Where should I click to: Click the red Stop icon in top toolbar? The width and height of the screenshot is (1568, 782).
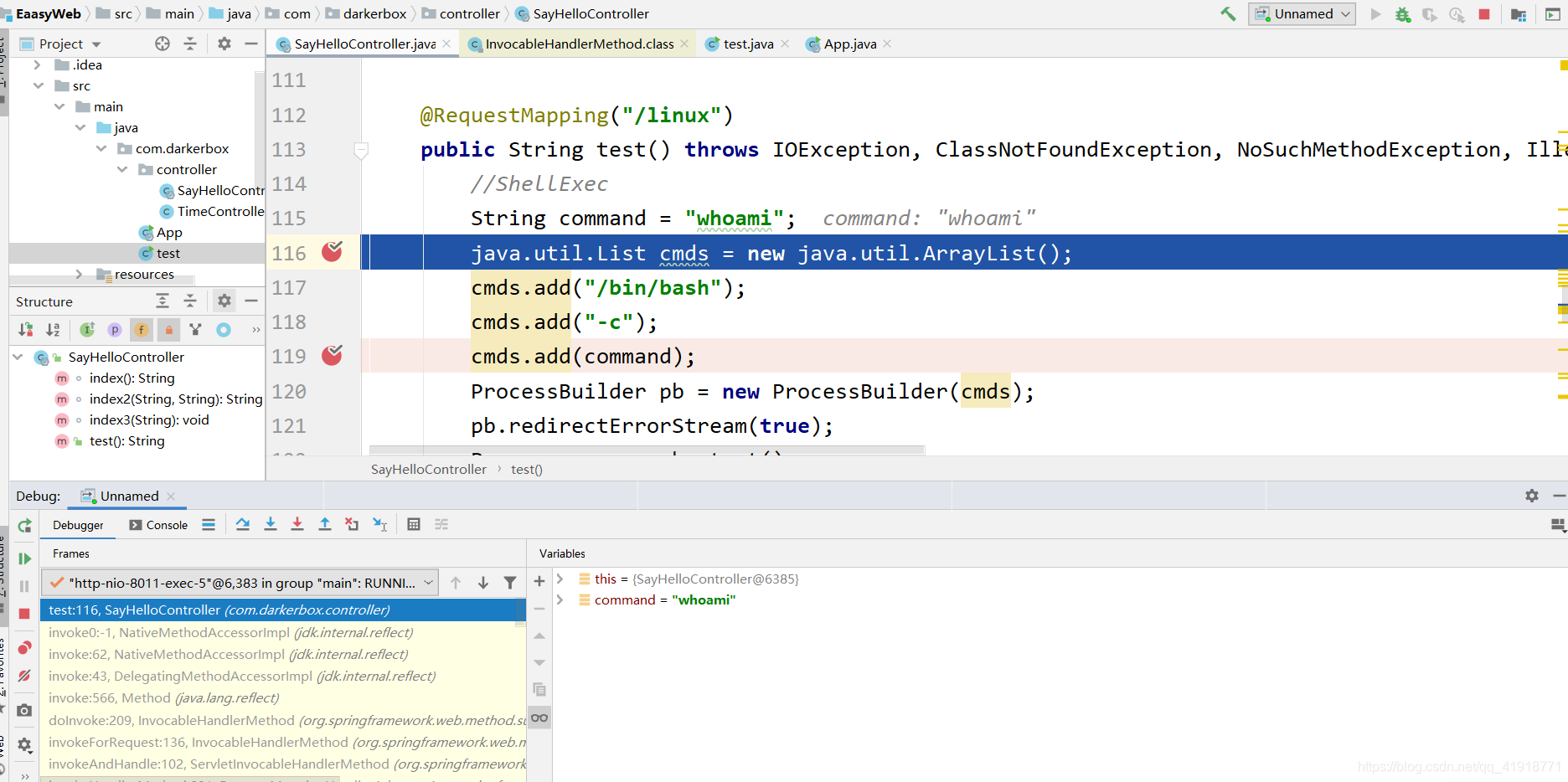coord(1484,13)
